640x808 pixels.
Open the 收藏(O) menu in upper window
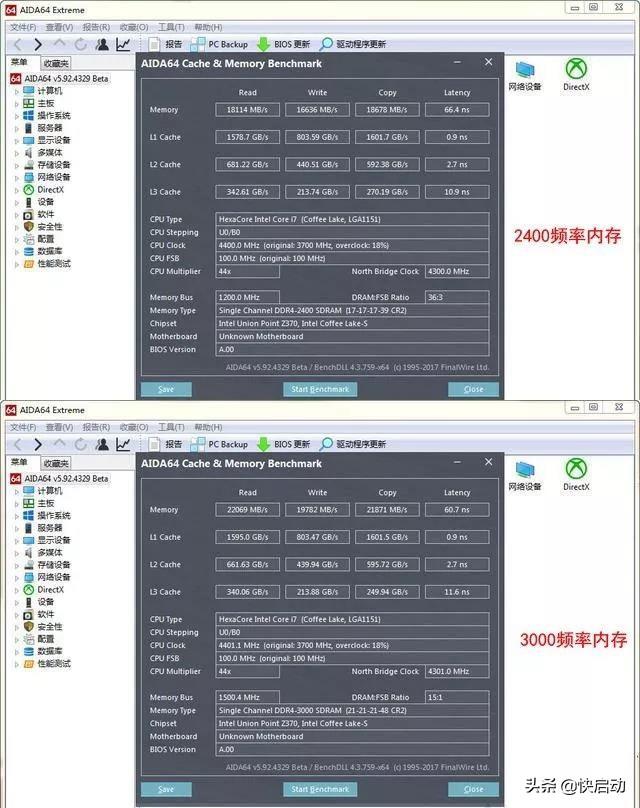point(134,27)
